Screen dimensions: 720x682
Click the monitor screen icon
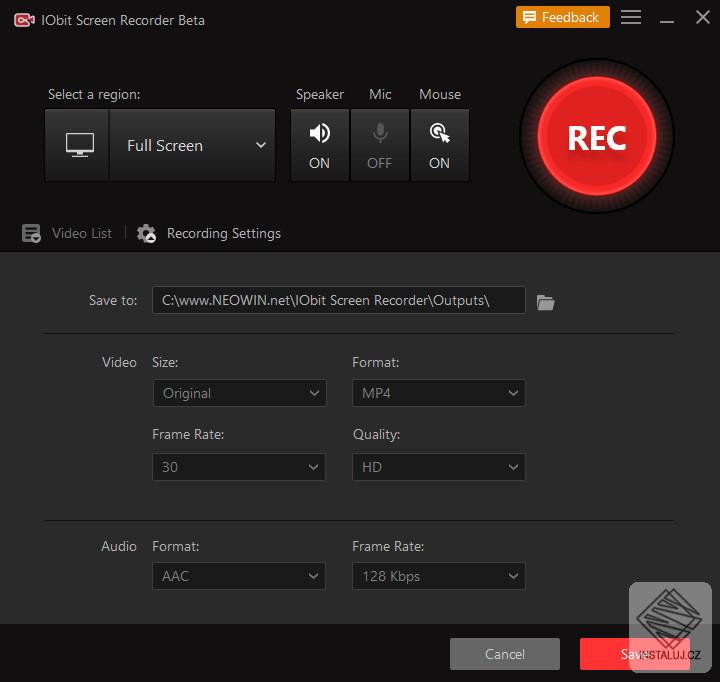[x=80, y=145]
